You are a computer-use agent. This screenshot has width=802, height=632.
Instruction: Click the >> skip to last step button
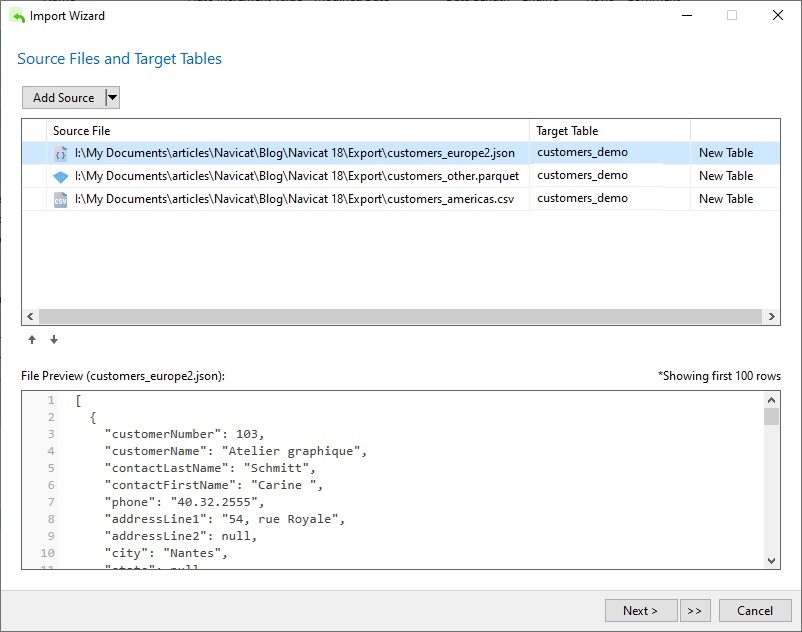point(695,611)
